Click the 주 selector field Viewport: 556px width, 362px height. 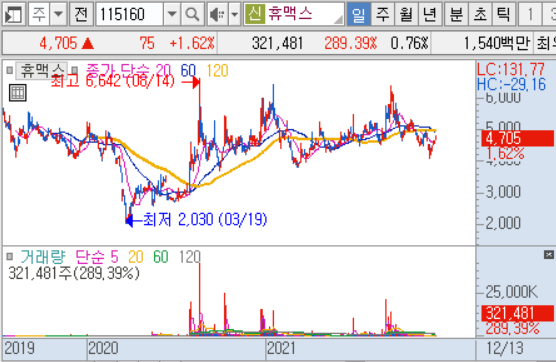coord(39,15)
